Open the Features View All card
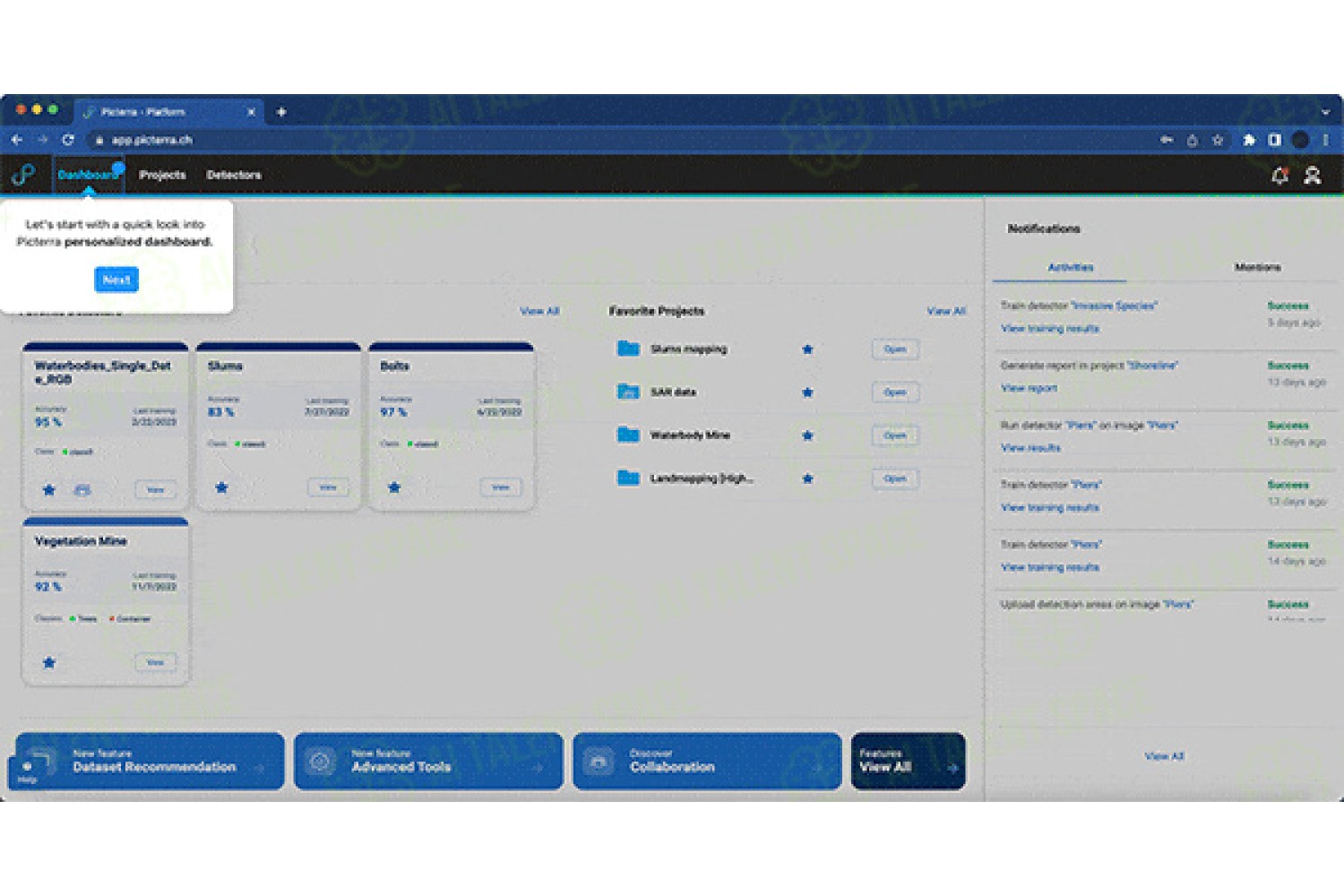This screenshot has width=1344, height=896. point(908,762)
